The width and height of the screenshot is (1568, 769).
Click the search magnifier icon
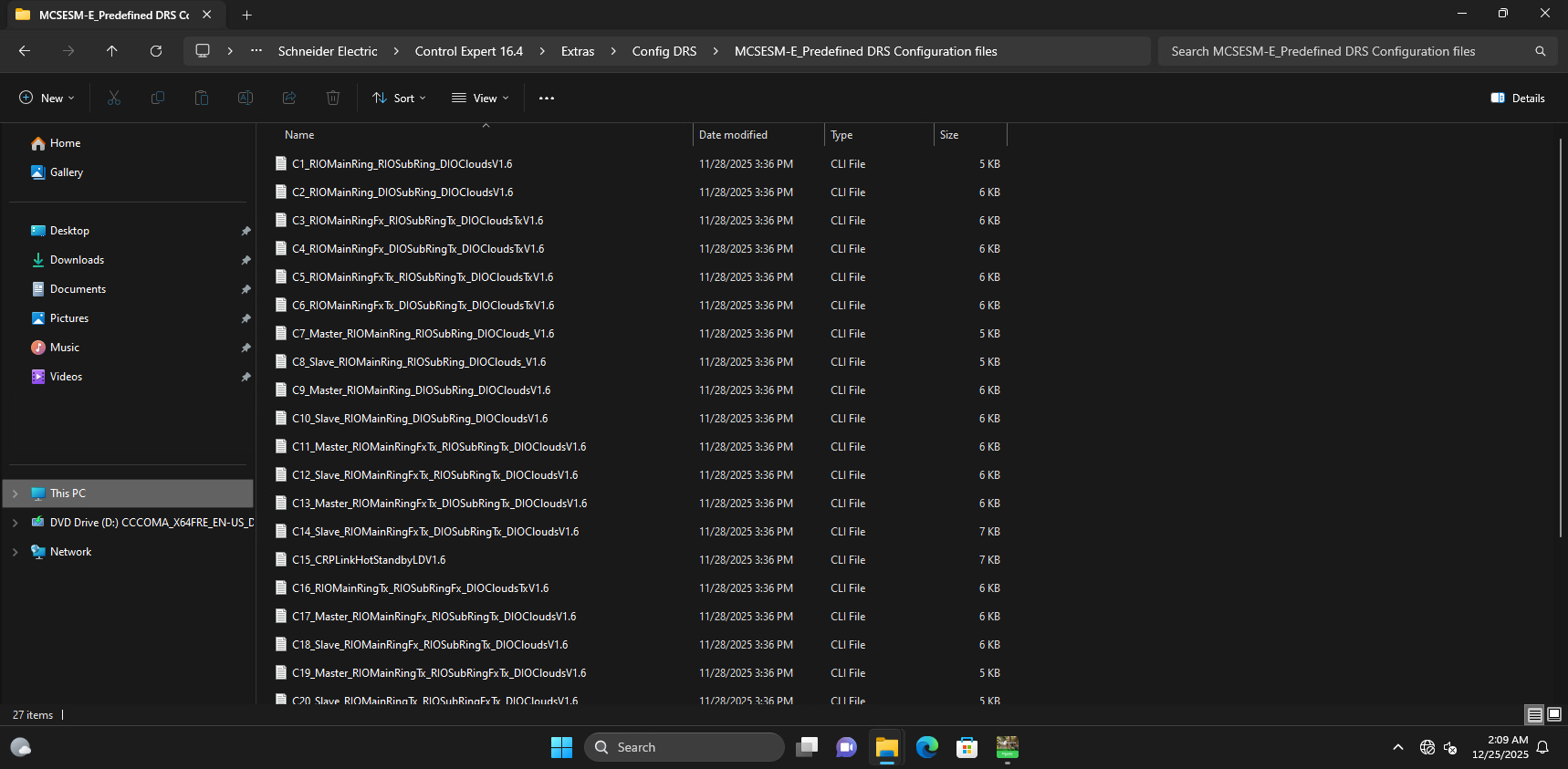tap(1541, 51)
